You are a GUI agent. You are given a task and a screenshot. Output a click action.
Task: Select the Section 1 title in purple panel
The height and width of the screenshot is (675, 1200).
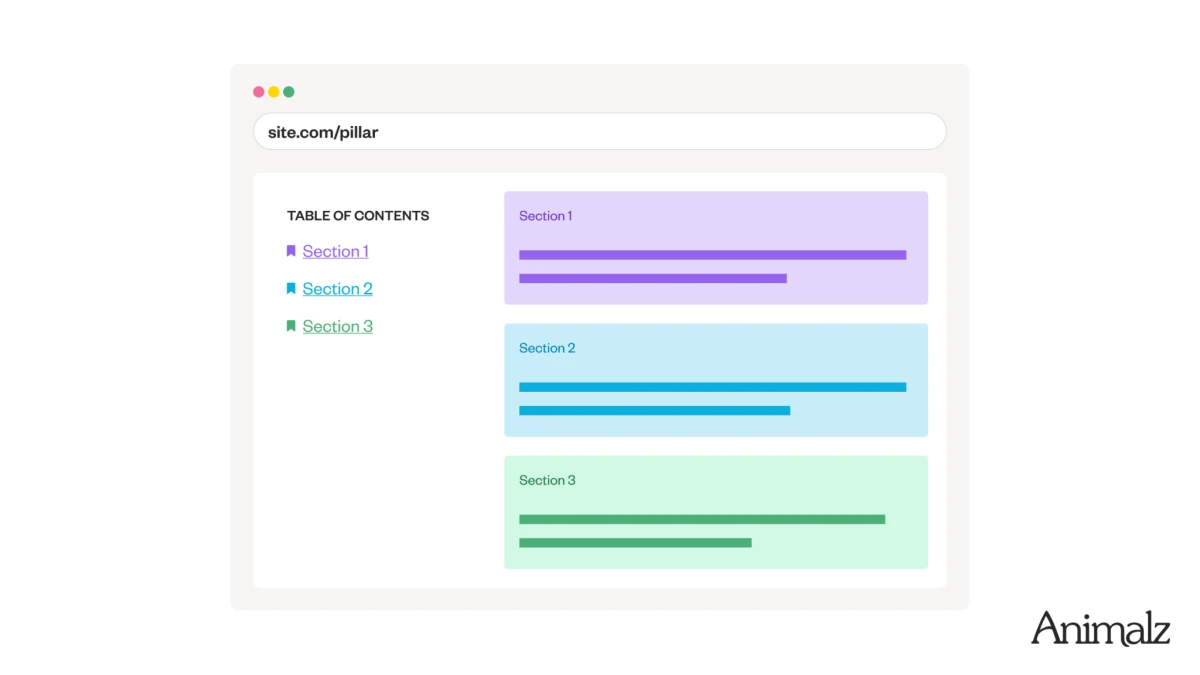pyautogui.click(x=546, y=216)
